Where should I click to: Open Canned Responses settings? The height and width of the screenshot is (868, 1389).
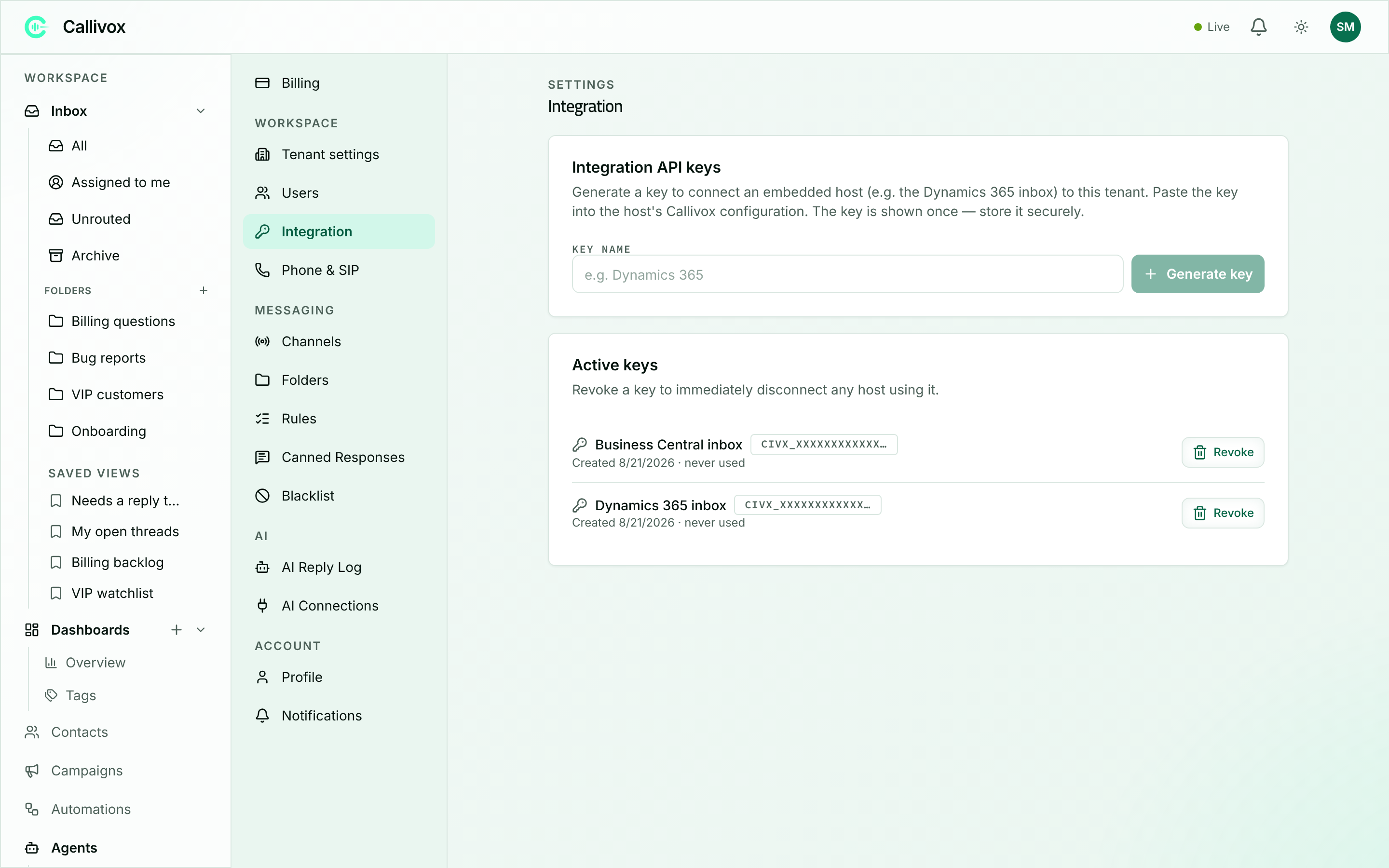point(339,457)
